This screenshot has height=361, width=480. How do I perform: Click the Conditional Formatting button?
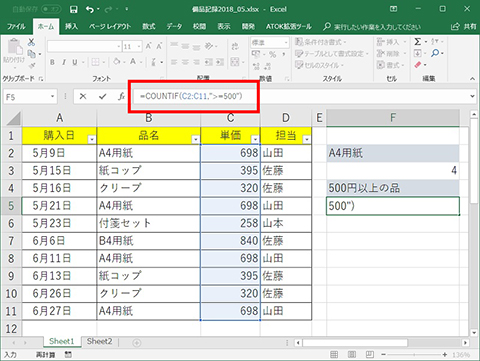tap(320, 42)
